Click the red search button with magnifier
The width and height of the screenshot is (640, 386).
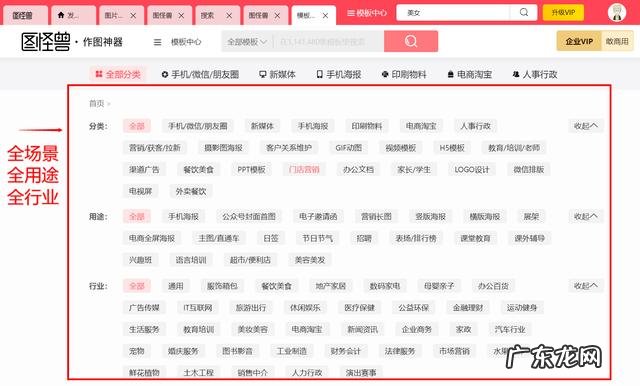click(x=411, y=41)
